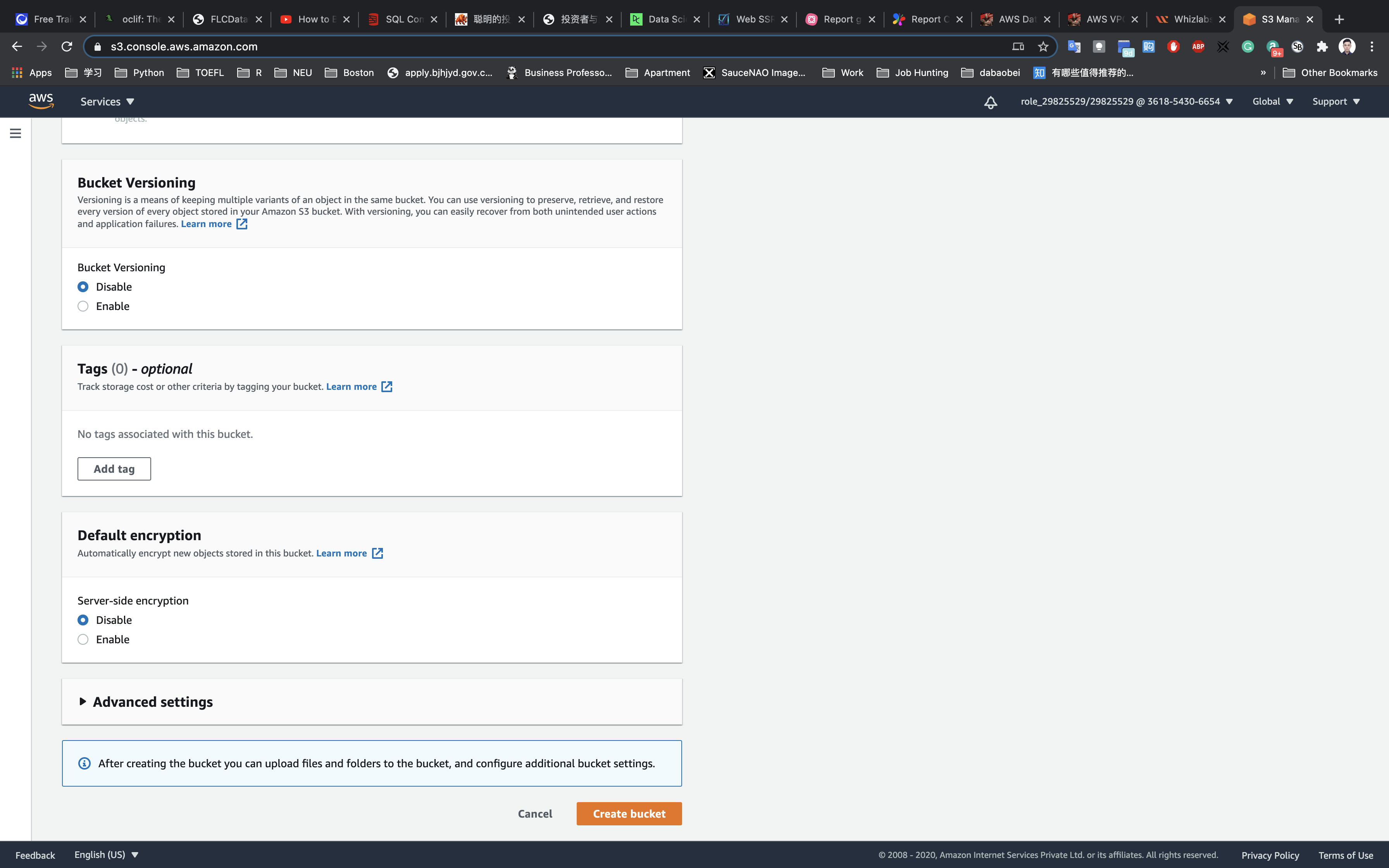Open the left hamburger navigation menu
This screenshot has height=868, width=1389.
(x=16, y=133)
